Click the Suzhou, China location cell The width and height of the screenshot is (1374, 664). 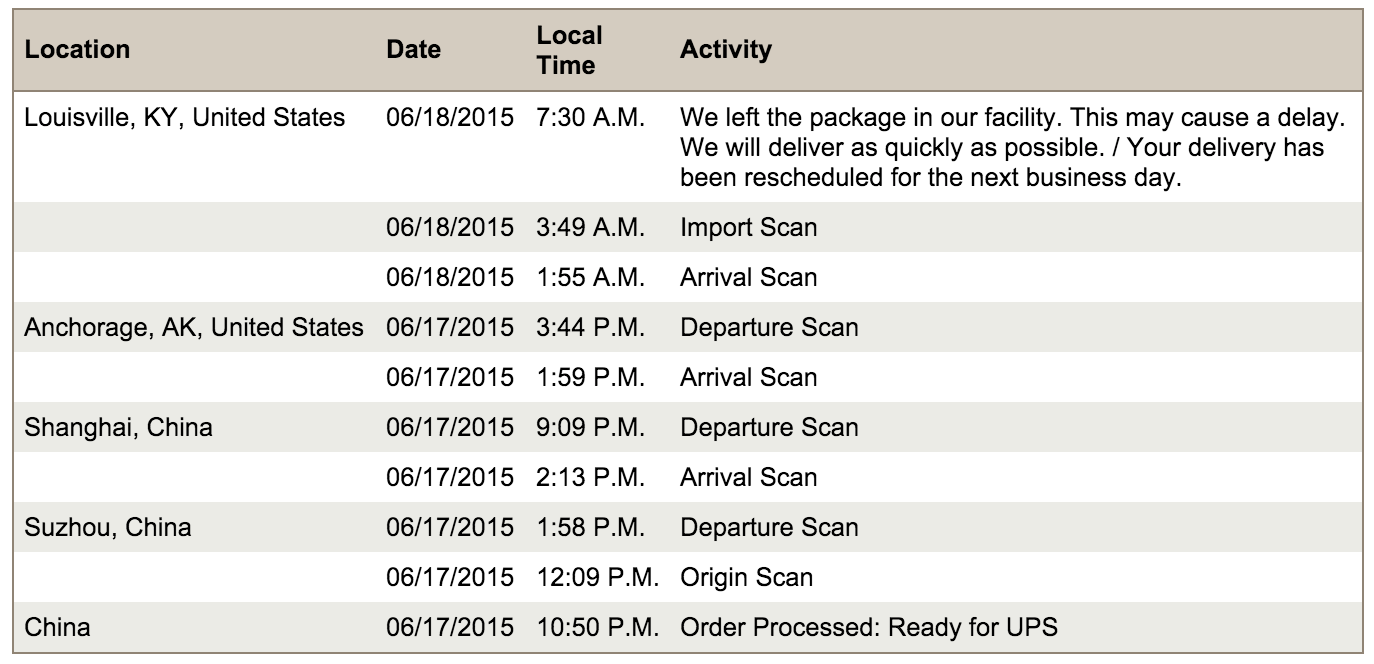(108, 527)
